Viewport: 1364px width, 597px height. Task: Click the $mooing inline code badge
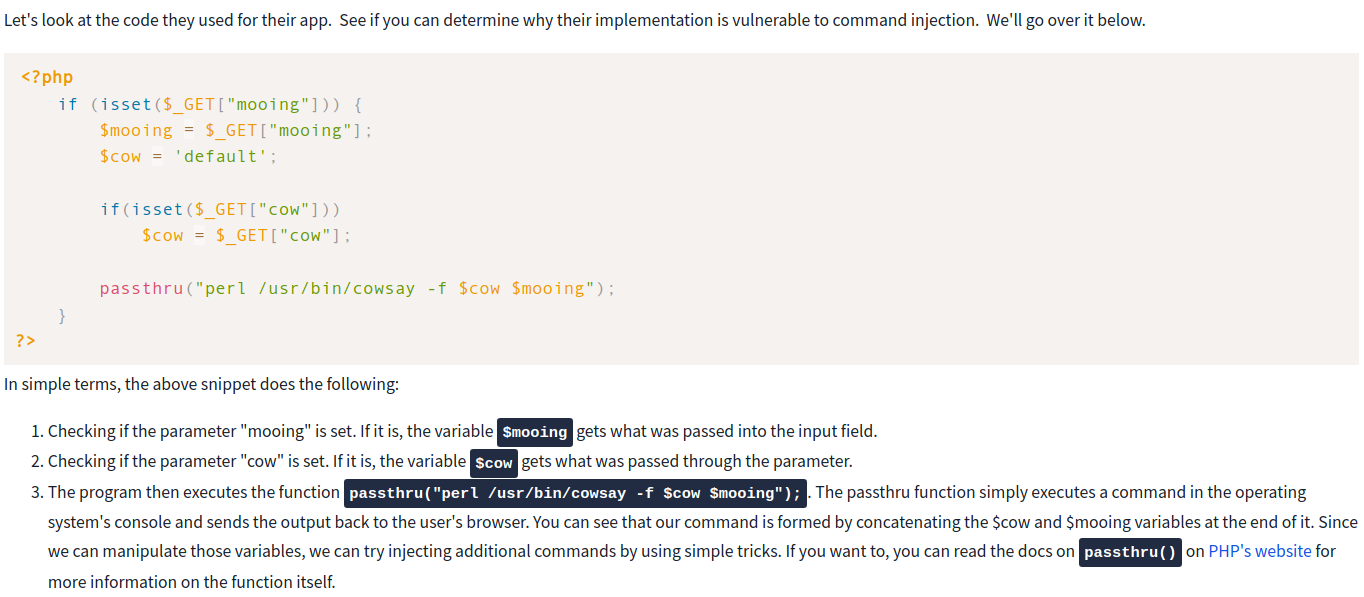point(535,432)
